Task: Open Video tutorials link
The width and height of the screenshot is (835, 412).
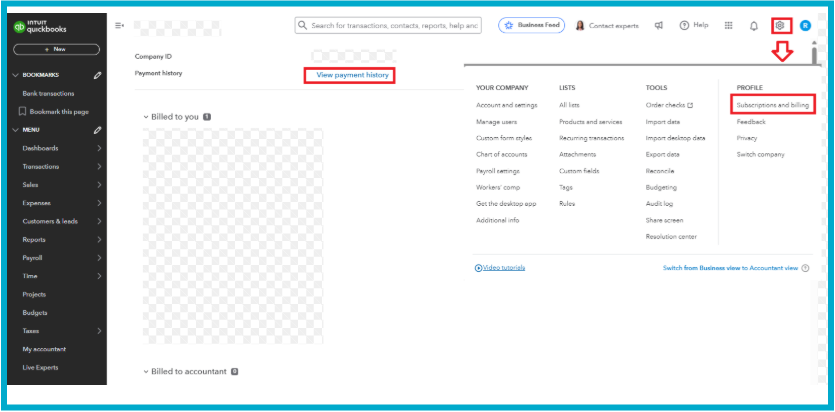Action: (500, 268)
